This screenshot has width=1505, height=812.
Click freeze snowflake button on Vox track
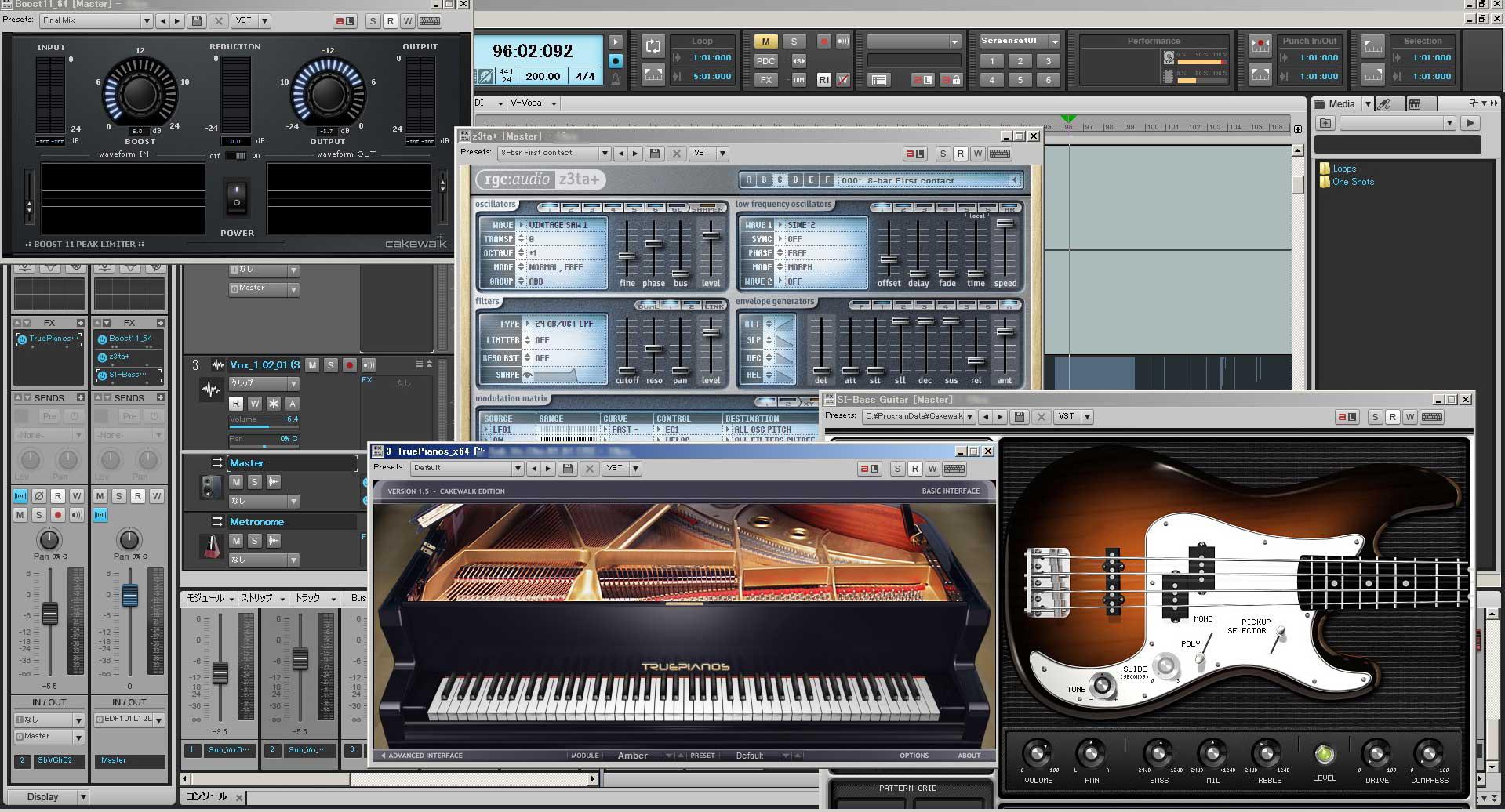click(x=273, y=404)
